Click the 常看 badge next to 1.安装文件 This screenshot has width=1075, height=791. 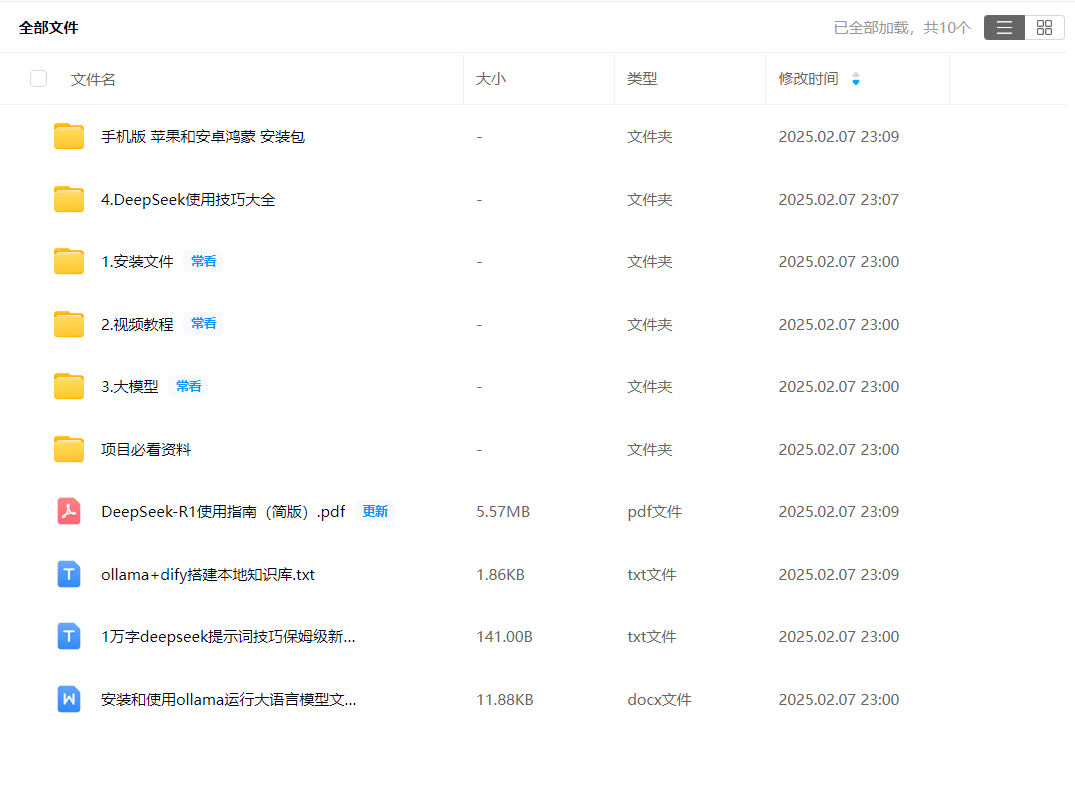coord(203,261)
